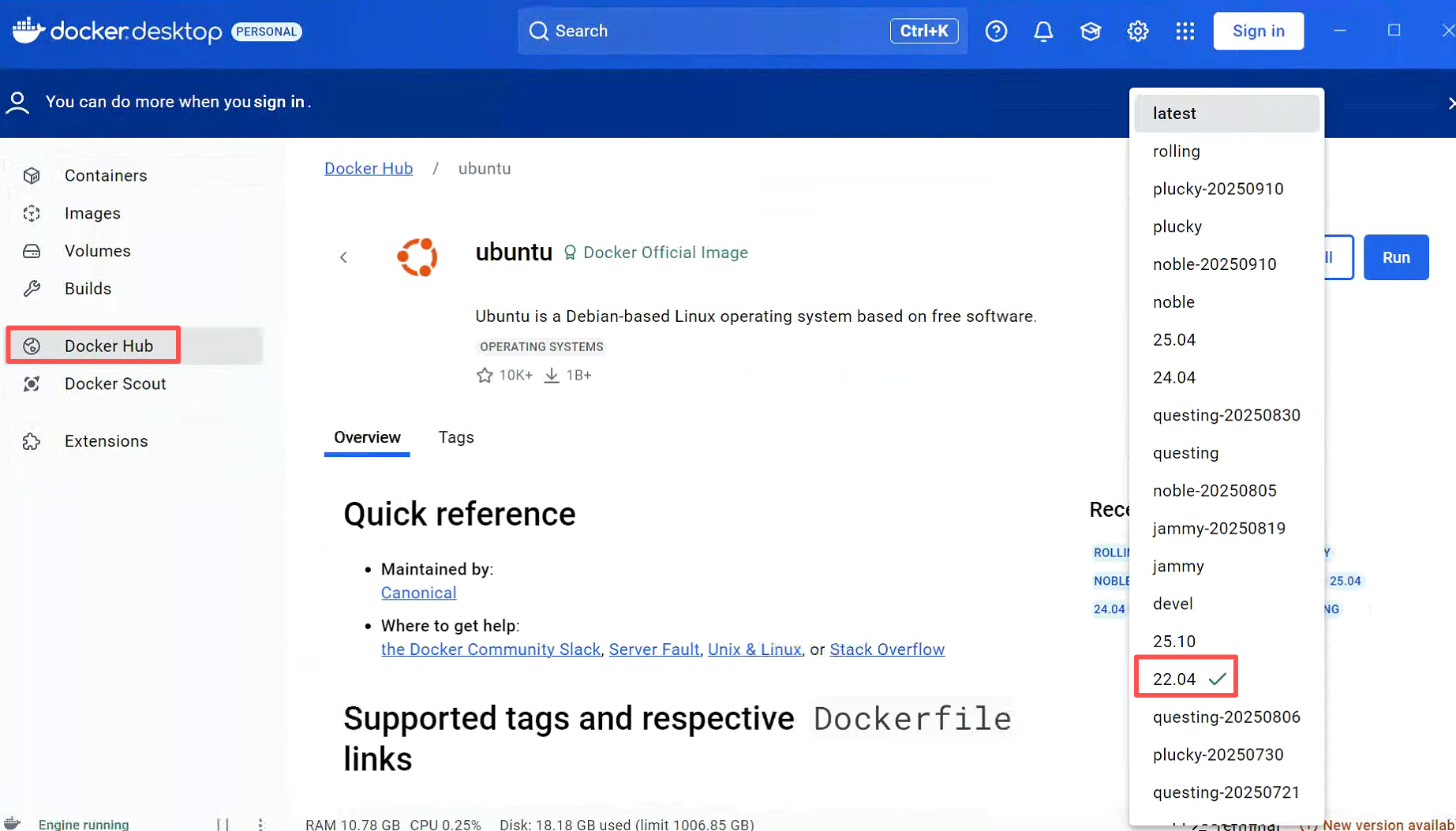This screenshot has height=831, width=1456.
Task: Open the Learning center graduation cap icon
Action: (1091, 31)
